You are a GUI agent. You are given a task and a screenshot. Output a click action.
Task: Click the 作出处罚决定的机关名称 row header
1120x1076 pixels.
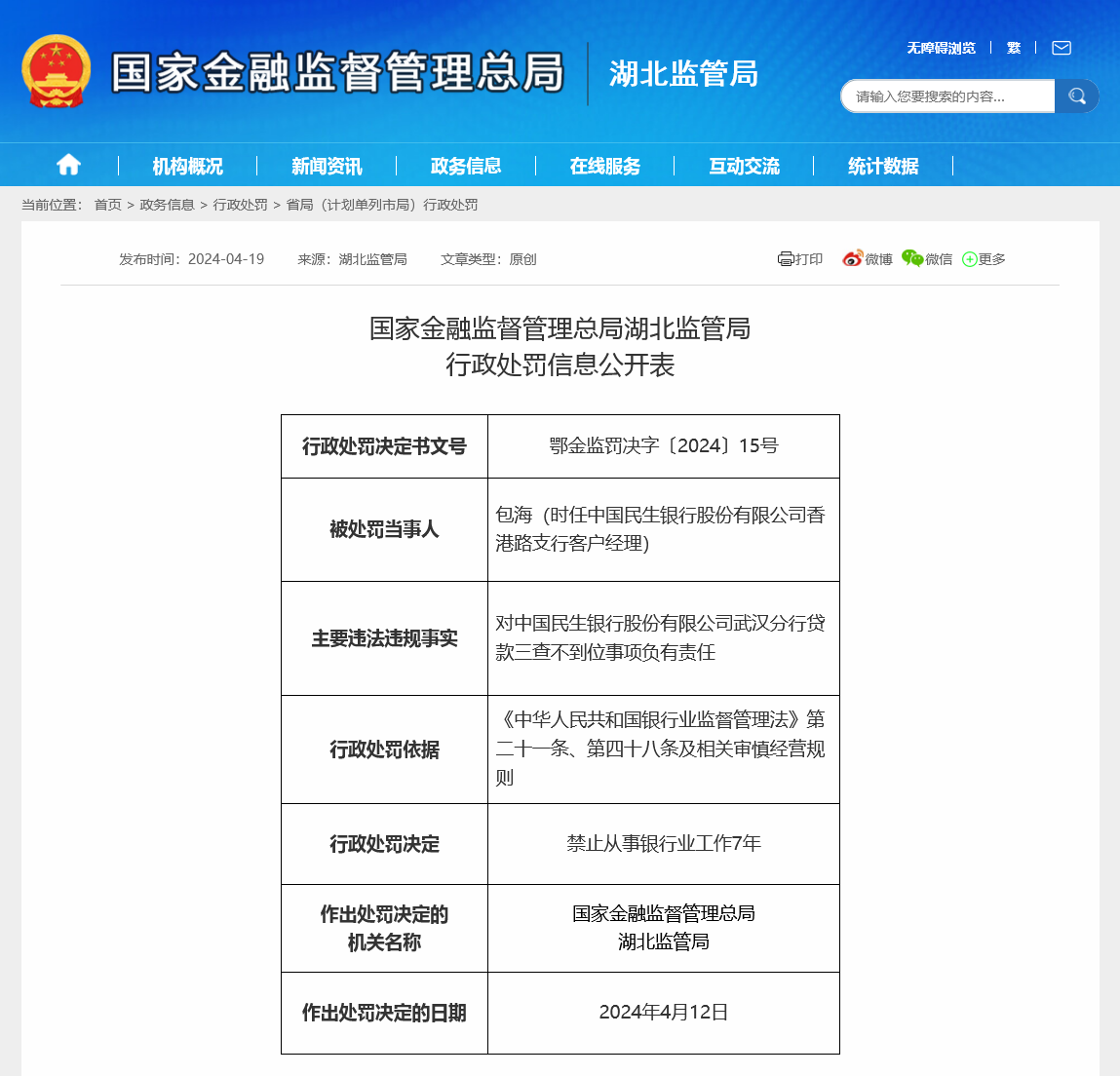point(384,928)
